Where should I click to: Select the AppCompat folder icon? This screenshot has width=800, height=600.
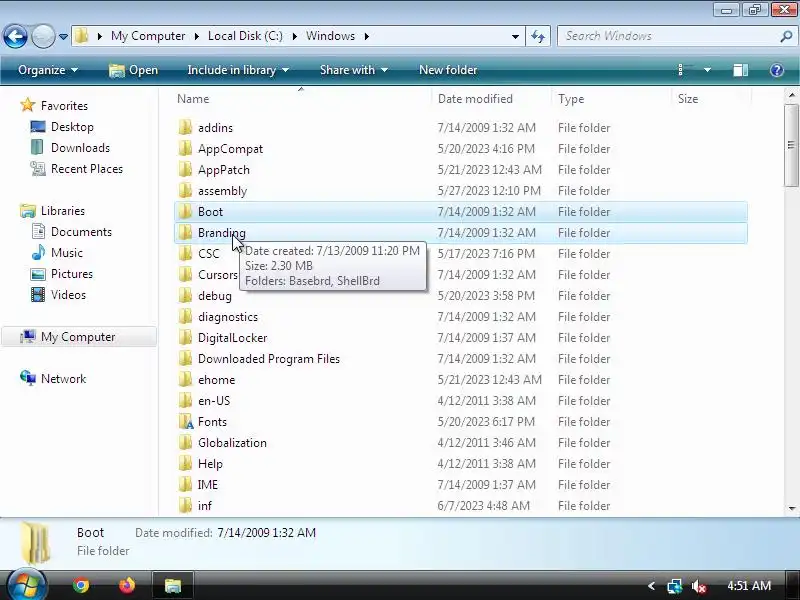point(185,148)
